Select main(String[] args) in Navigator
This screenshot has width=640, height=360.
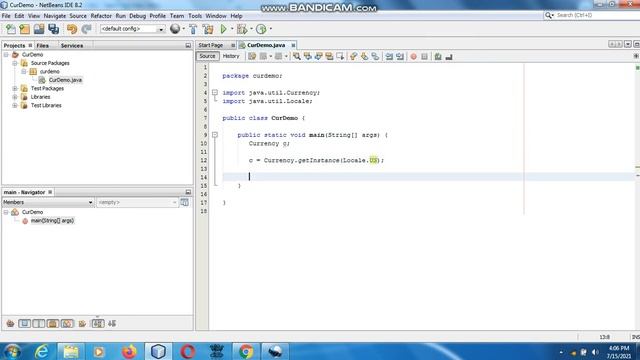[x=52, y=221]
